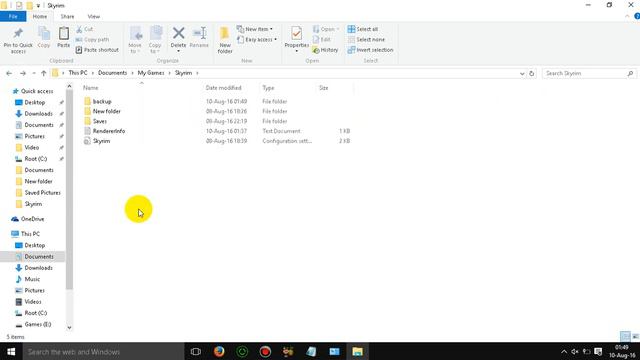Show hidden tray icons chevron

pyautogui.click(x=564, y=351)
